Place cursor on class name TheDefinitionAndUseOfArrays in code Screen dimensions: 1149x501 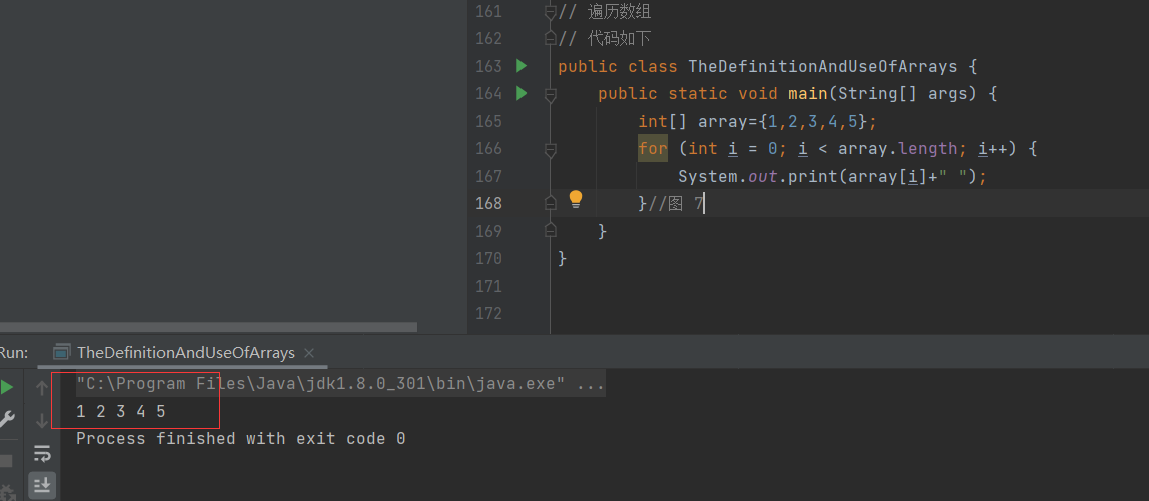[x=823, y=67]
